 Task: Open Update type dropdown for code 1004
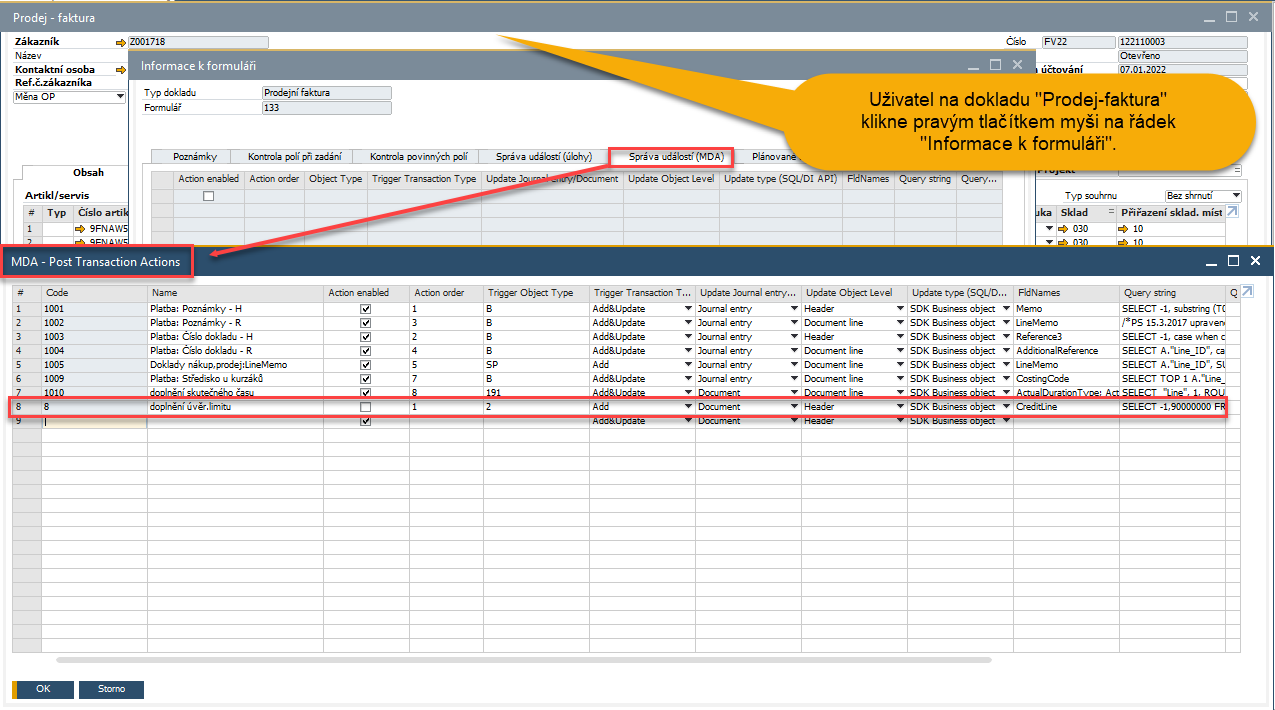[x=1006, y=351]
